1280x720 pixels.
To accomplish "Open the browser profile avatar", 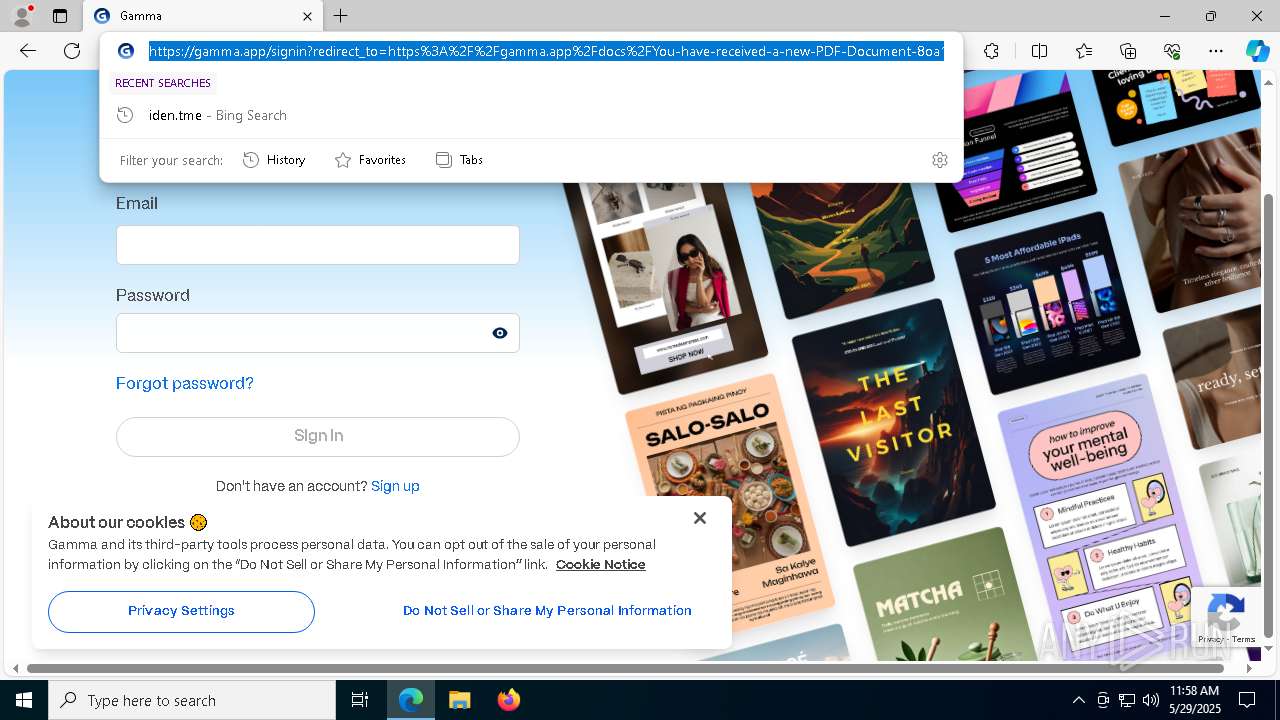I will click(22, 16).
